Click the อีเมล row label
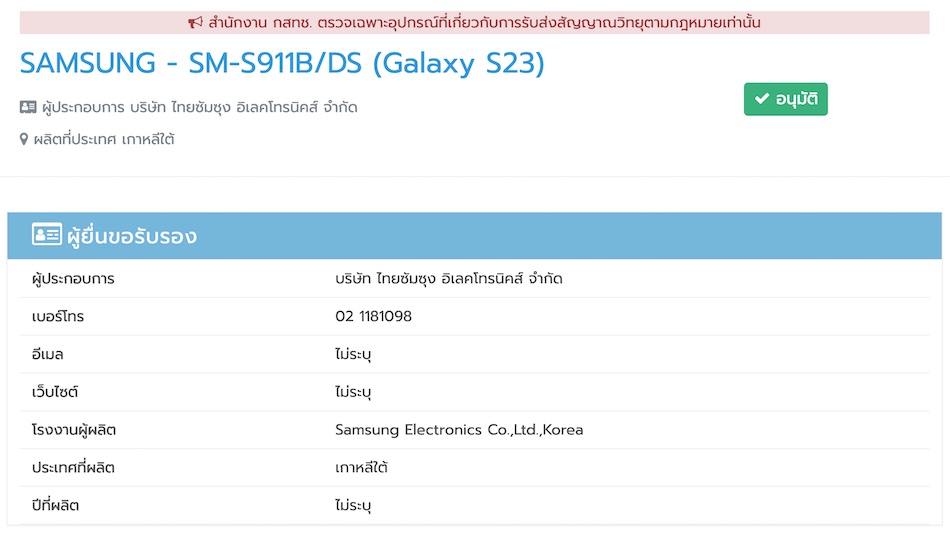Image resolution: width=950 pixels, height=539 pixels. (x=48, y=355)
